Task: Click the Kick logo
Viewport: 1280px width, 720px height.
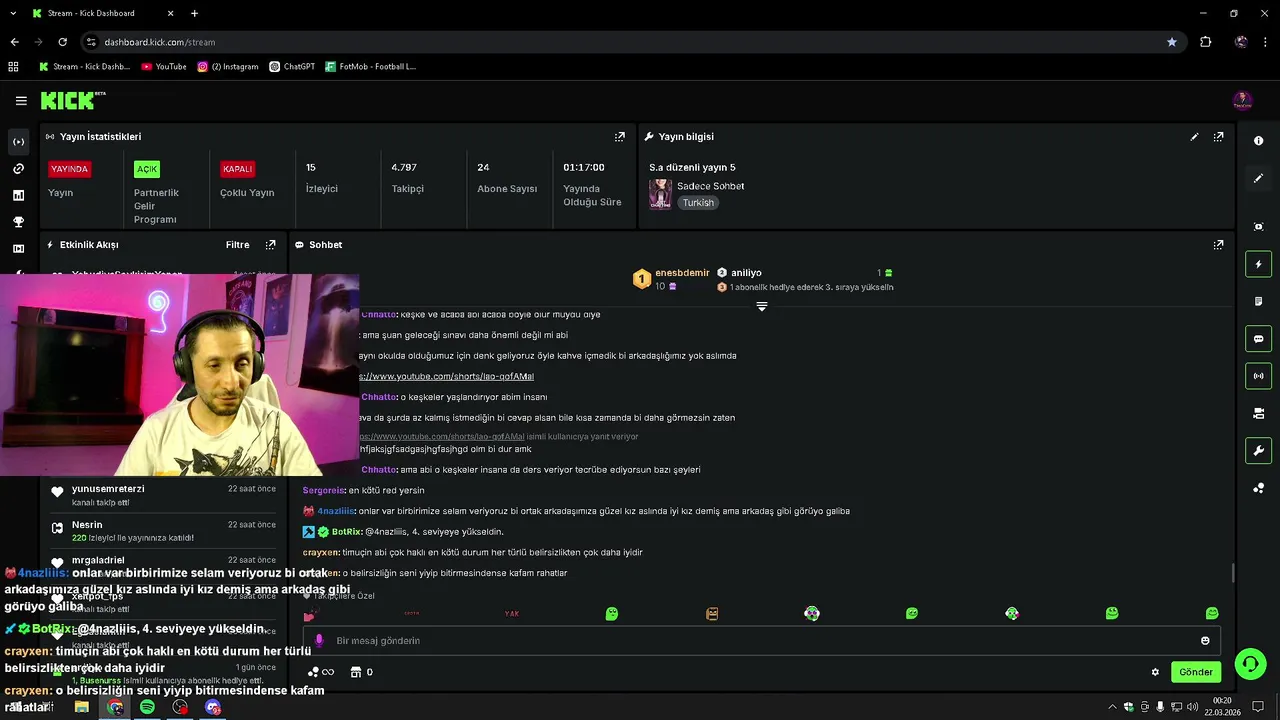Action: coord(72,100)
